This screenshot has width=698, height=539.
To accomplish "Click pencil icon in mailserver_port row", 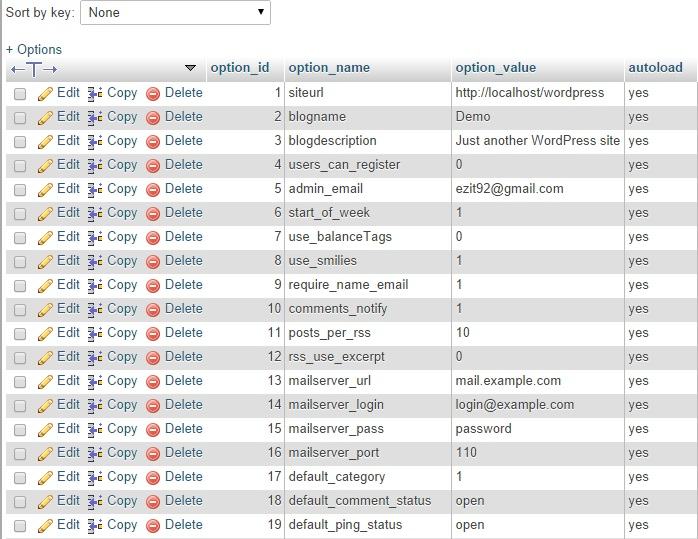I will click(45, 454).
